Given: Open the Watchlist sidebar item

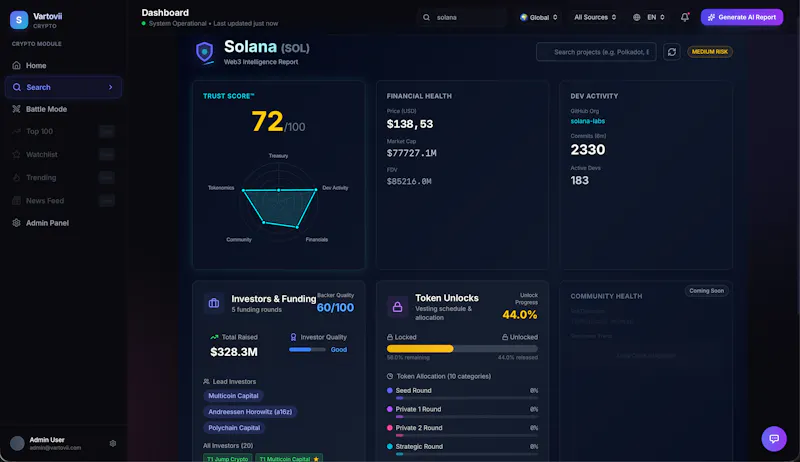Looking at the screenshot, I should click(63, 155).
